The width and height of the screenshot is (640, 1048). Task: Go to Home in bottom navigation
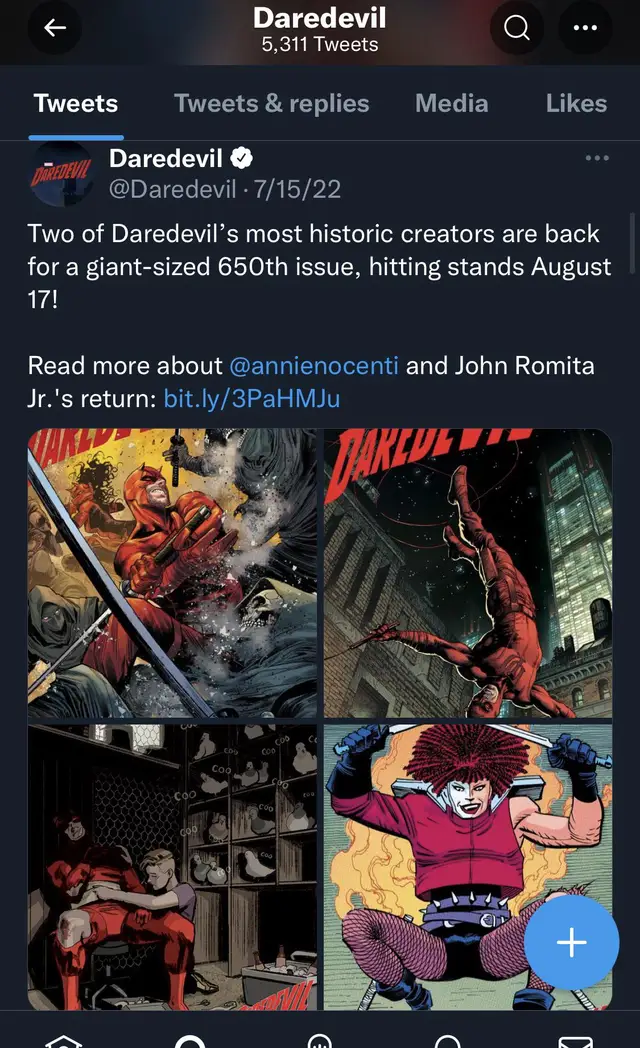point(63,1039)
